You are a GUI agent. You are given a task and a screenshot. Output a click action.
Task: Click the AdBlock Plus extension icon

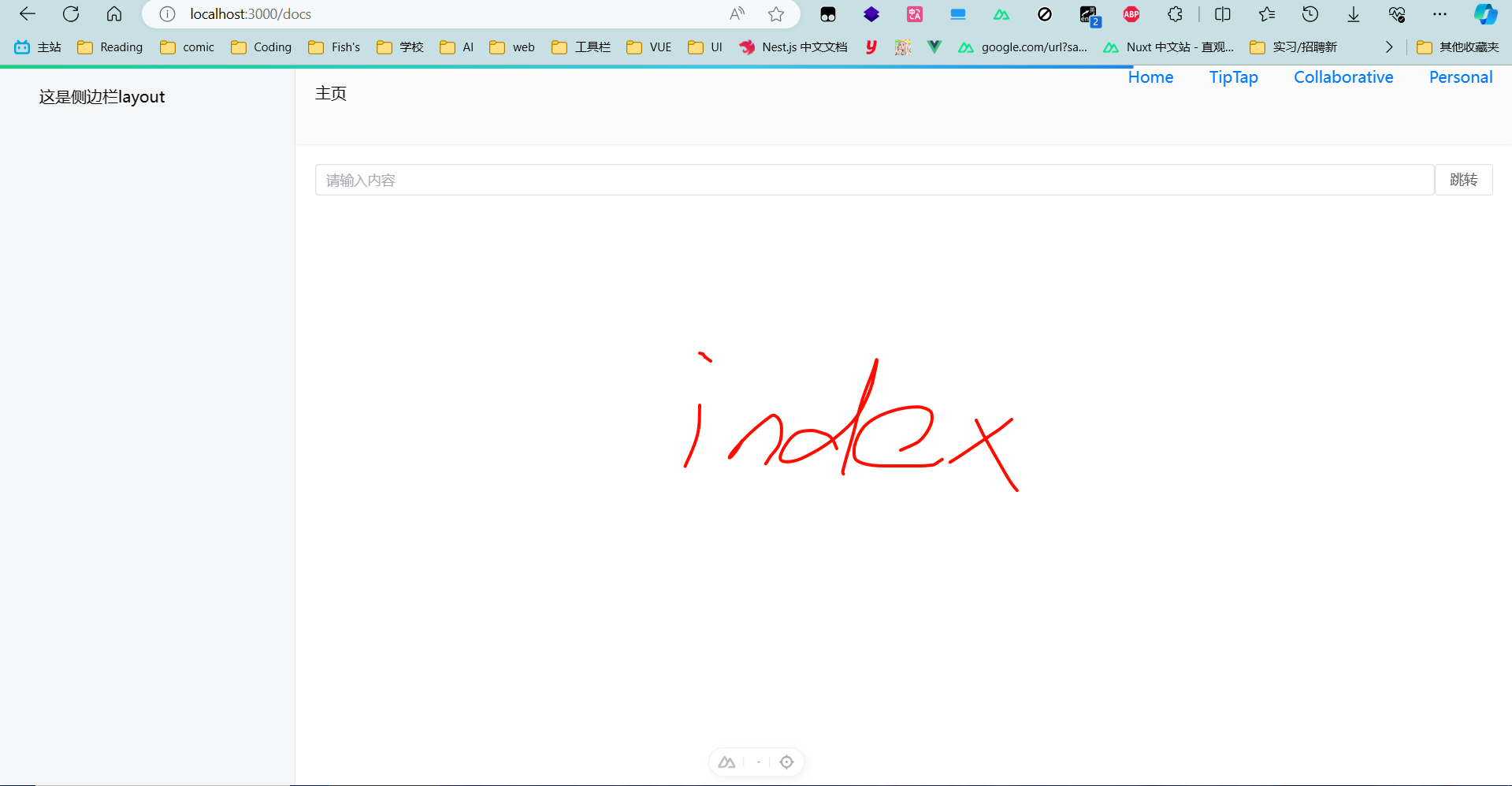pyautogui.click(x=1131, y=14)
